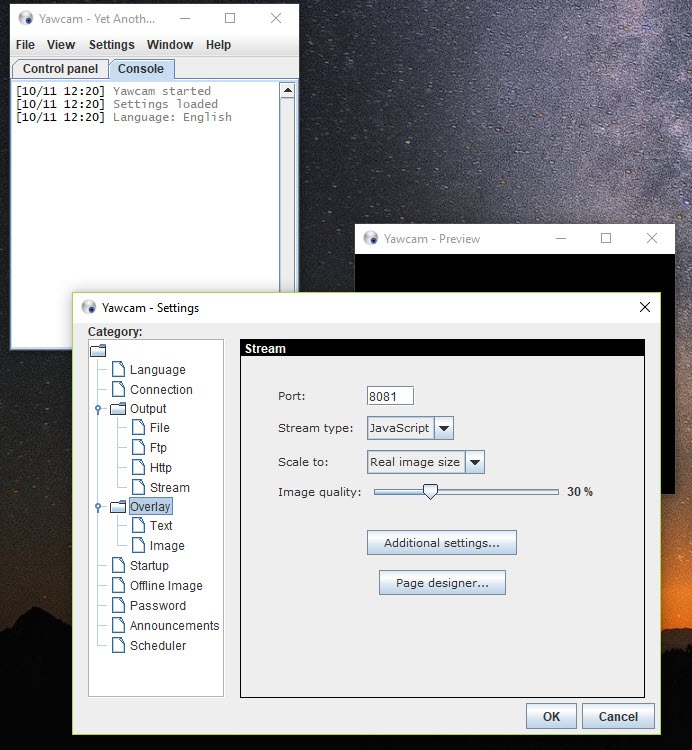Cancel the Settings dialog
This screenshot has width=692, height=750.
[618, 717]
